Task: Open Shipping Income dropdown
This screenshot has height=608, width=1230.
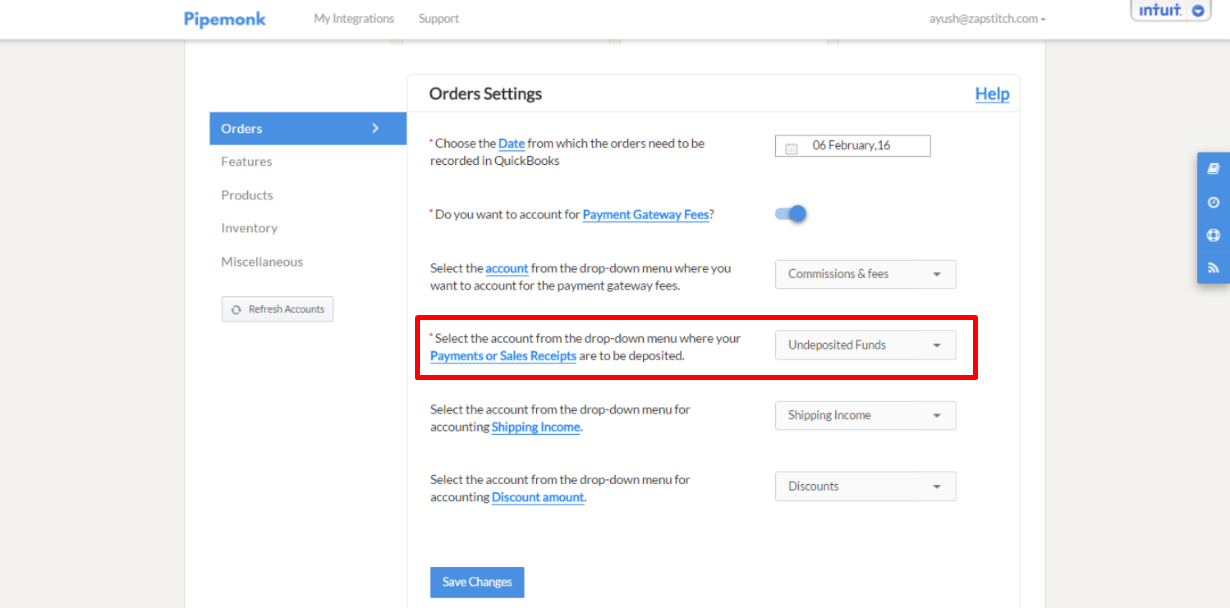Action: tap(865, 415)
